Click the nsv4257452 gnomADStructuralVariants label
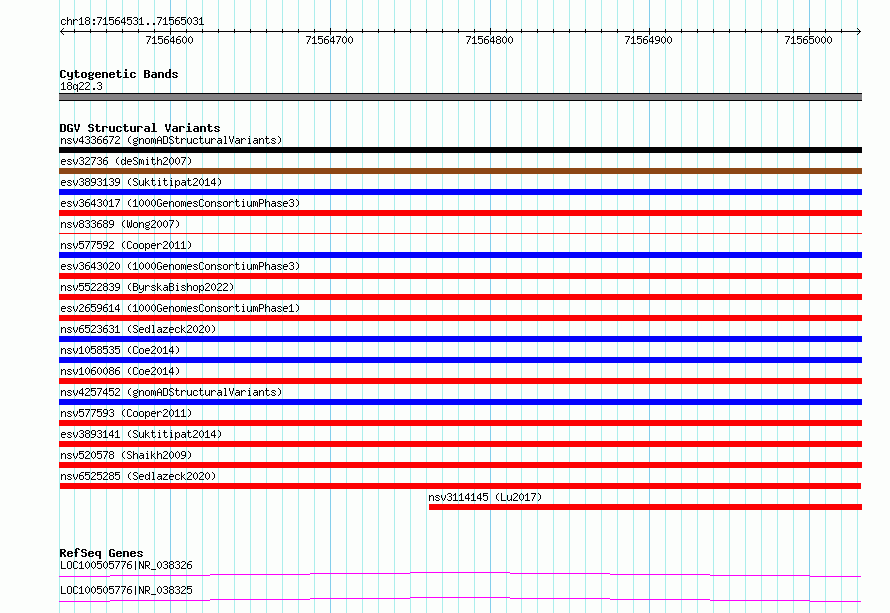Image resolution: width=890 pixels, height=613 pixels. click(x=171, y=392)
